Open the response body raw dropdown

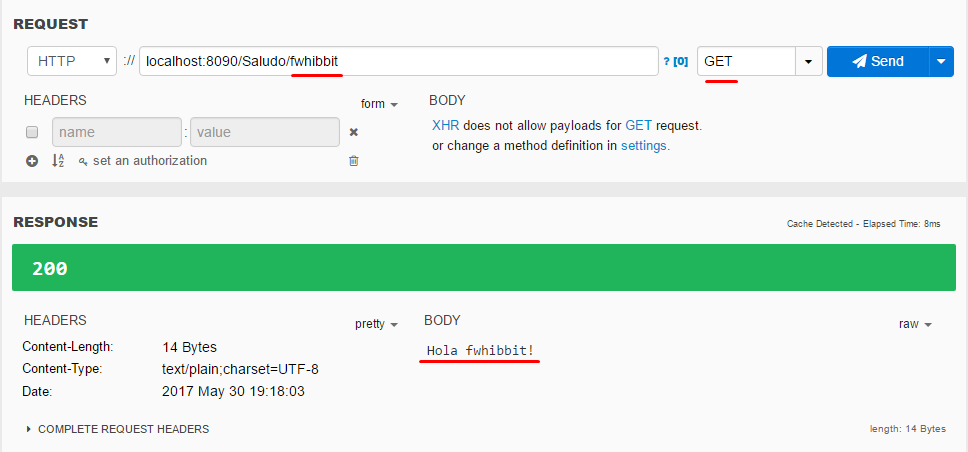(x=915, y=324)
